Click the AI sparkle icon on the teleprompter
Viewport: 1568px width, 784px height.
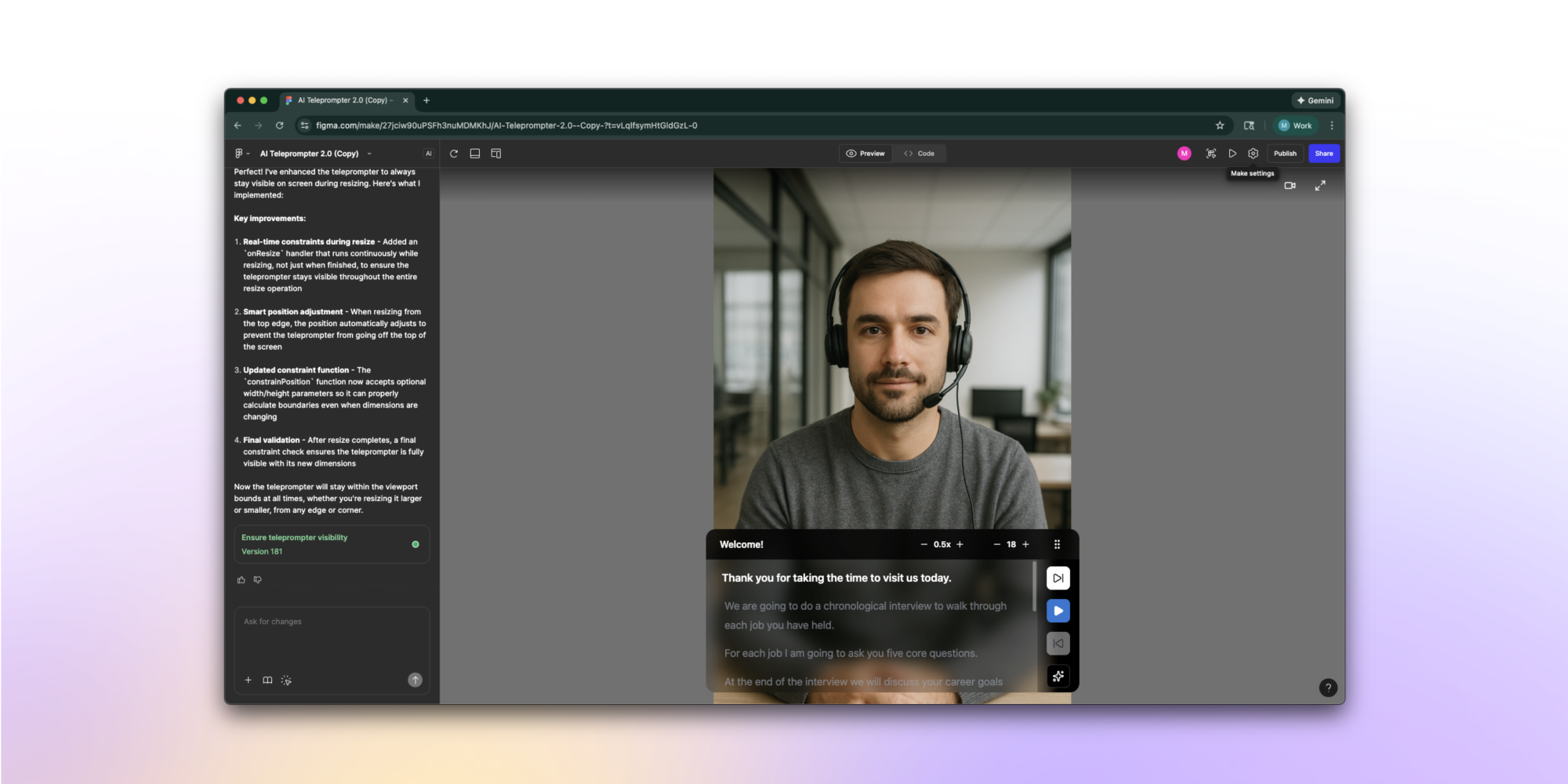pos(1058,676)
